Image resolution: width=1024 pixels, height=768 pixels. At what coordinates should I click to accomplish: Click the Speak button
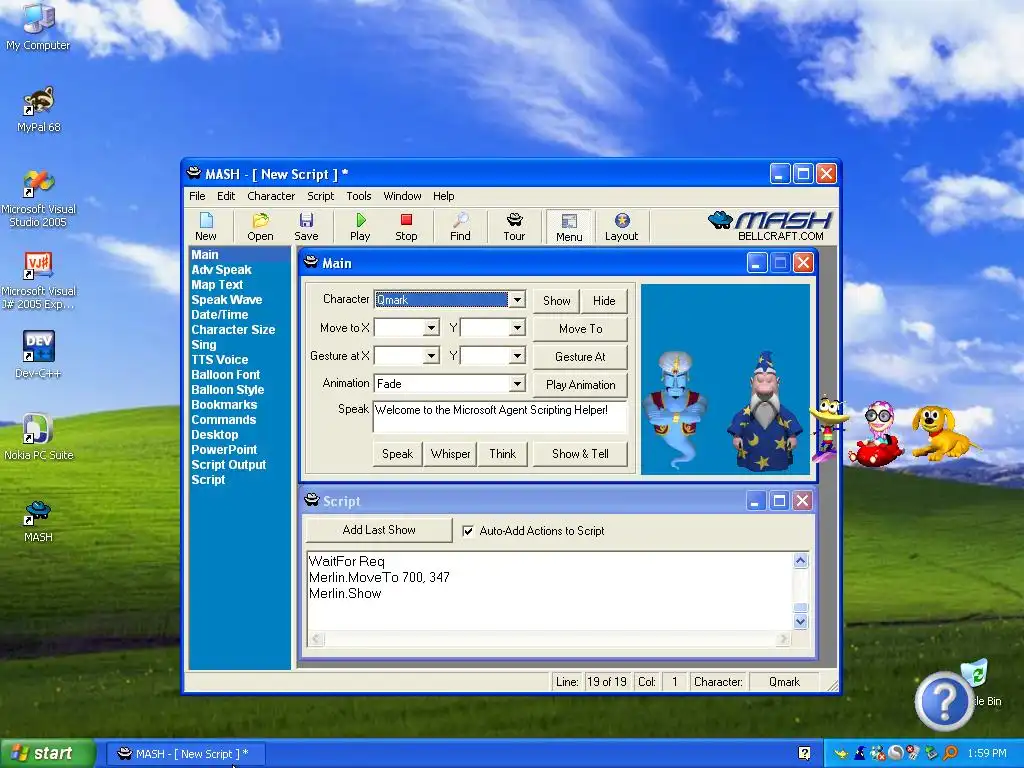tap(398, 454)
